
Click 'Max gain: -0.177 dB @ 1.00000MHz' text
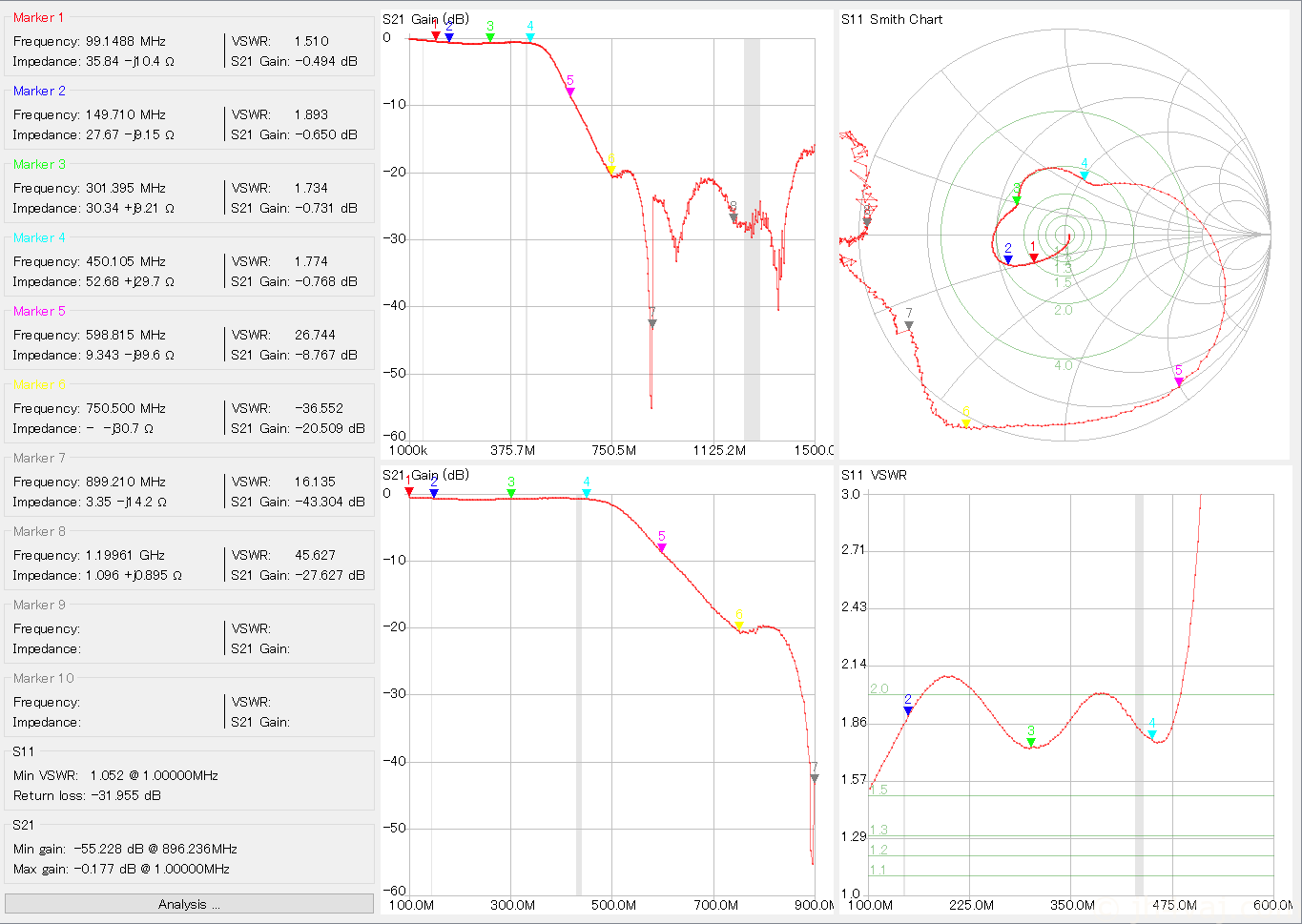coord(121,869)
